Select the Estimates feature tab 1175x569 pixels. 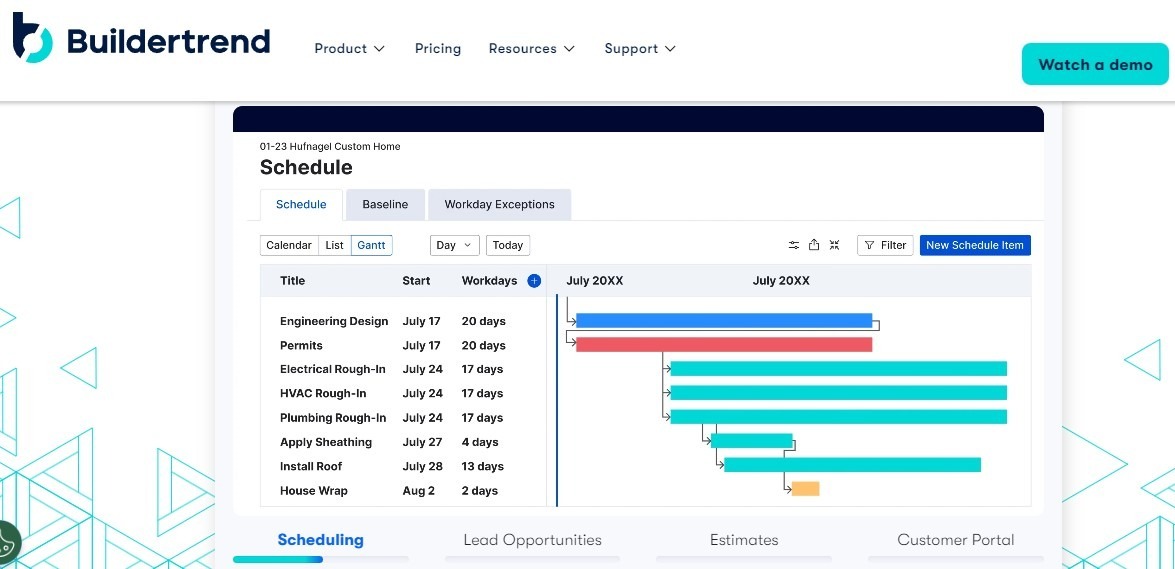coord(744,540)
